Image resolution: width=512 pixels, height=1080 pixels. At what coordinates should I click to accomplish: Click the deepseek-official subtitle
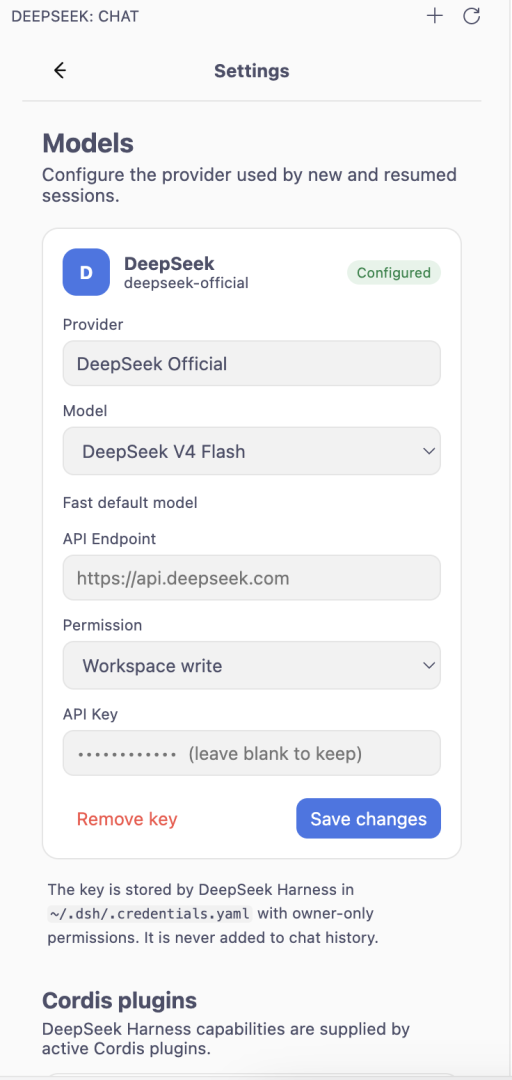(x=186, y=283)
